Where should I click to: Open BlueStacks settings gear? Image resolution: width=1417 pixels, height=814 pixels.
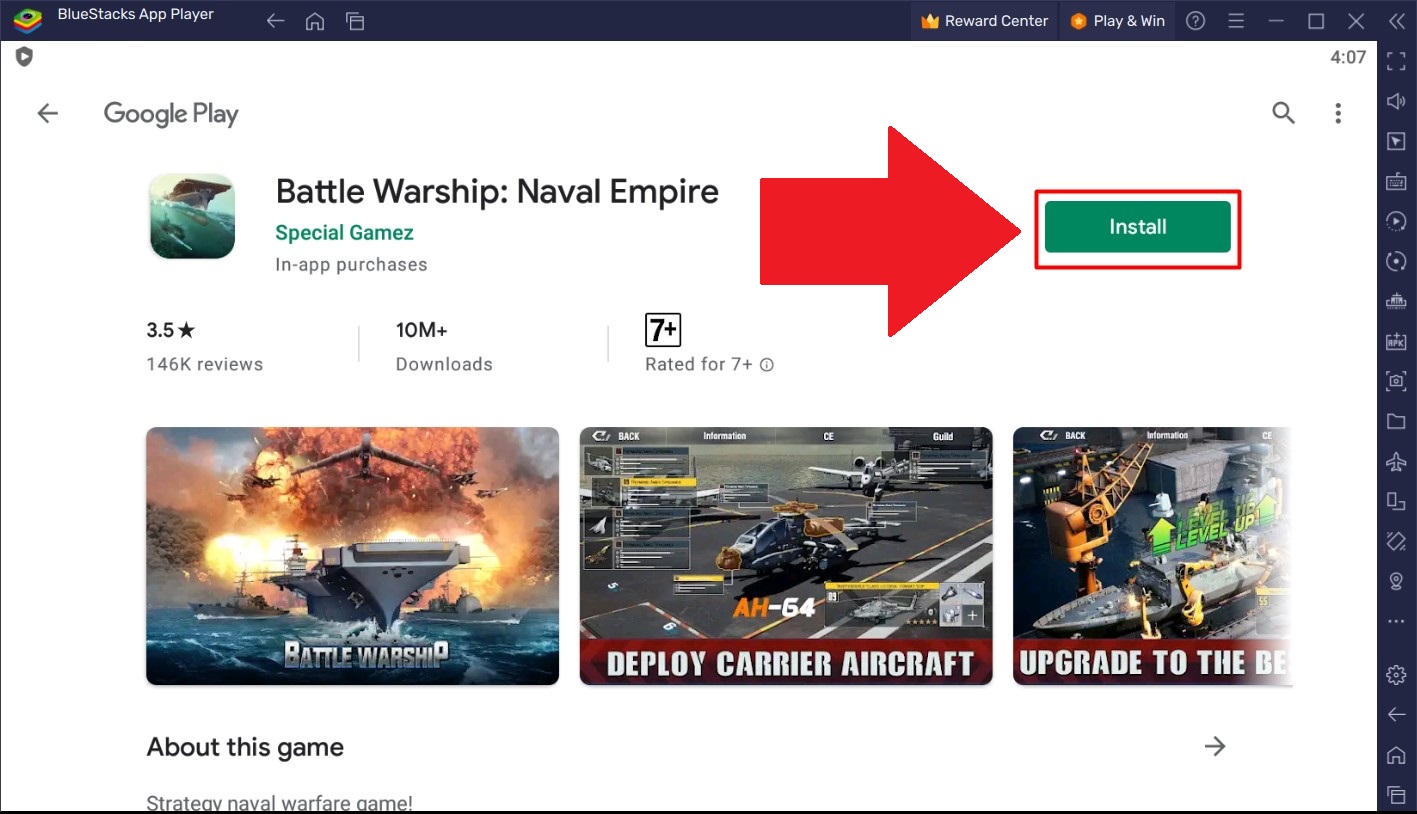(x=1396, y=675)
